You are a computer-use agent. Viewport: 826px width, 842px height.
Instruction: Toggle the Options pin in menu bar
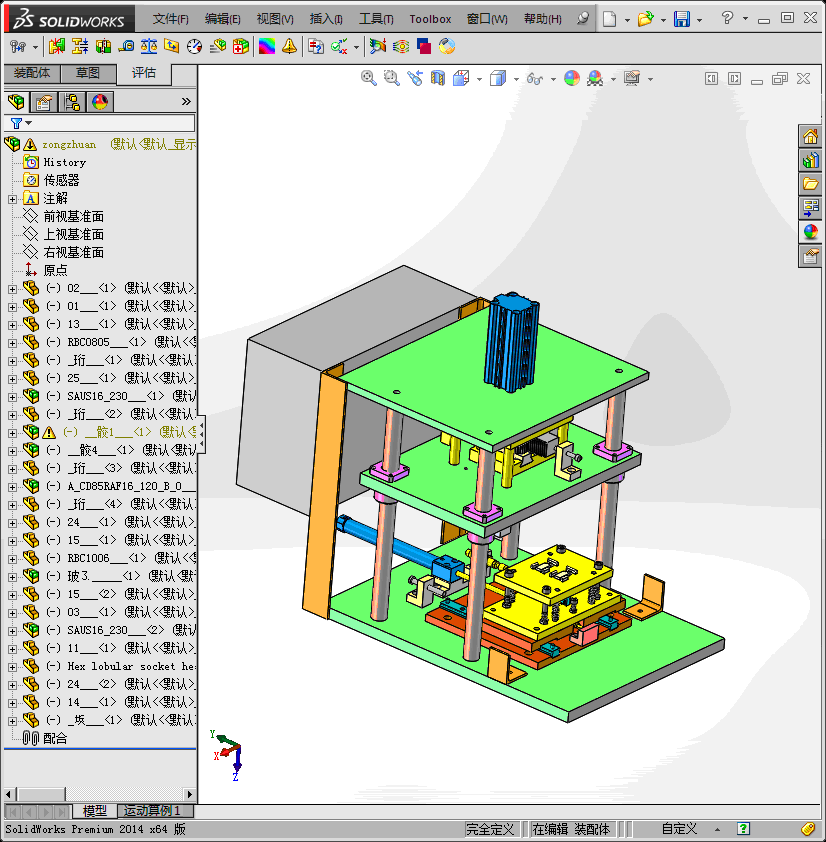click(582, 19)
